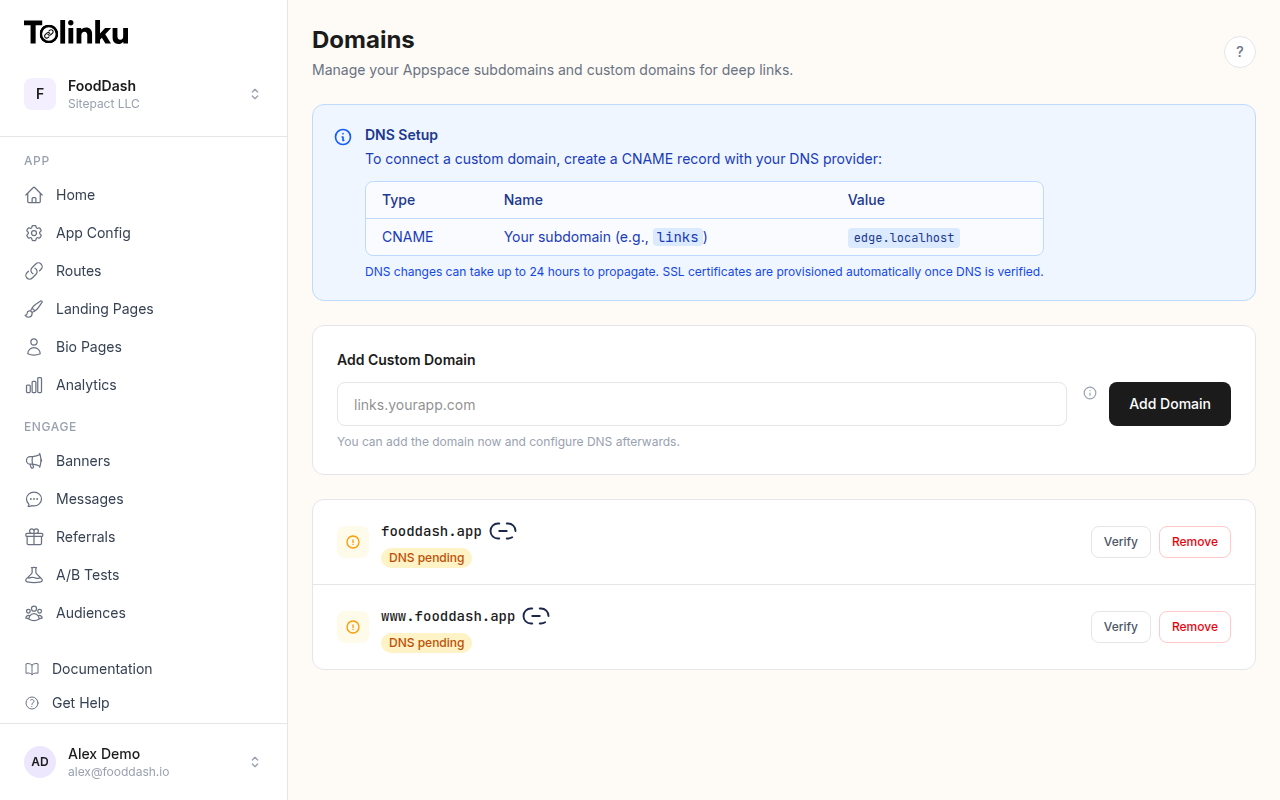
Task: Verify the fooddash.app domain
Action: tap(1120, 541)
